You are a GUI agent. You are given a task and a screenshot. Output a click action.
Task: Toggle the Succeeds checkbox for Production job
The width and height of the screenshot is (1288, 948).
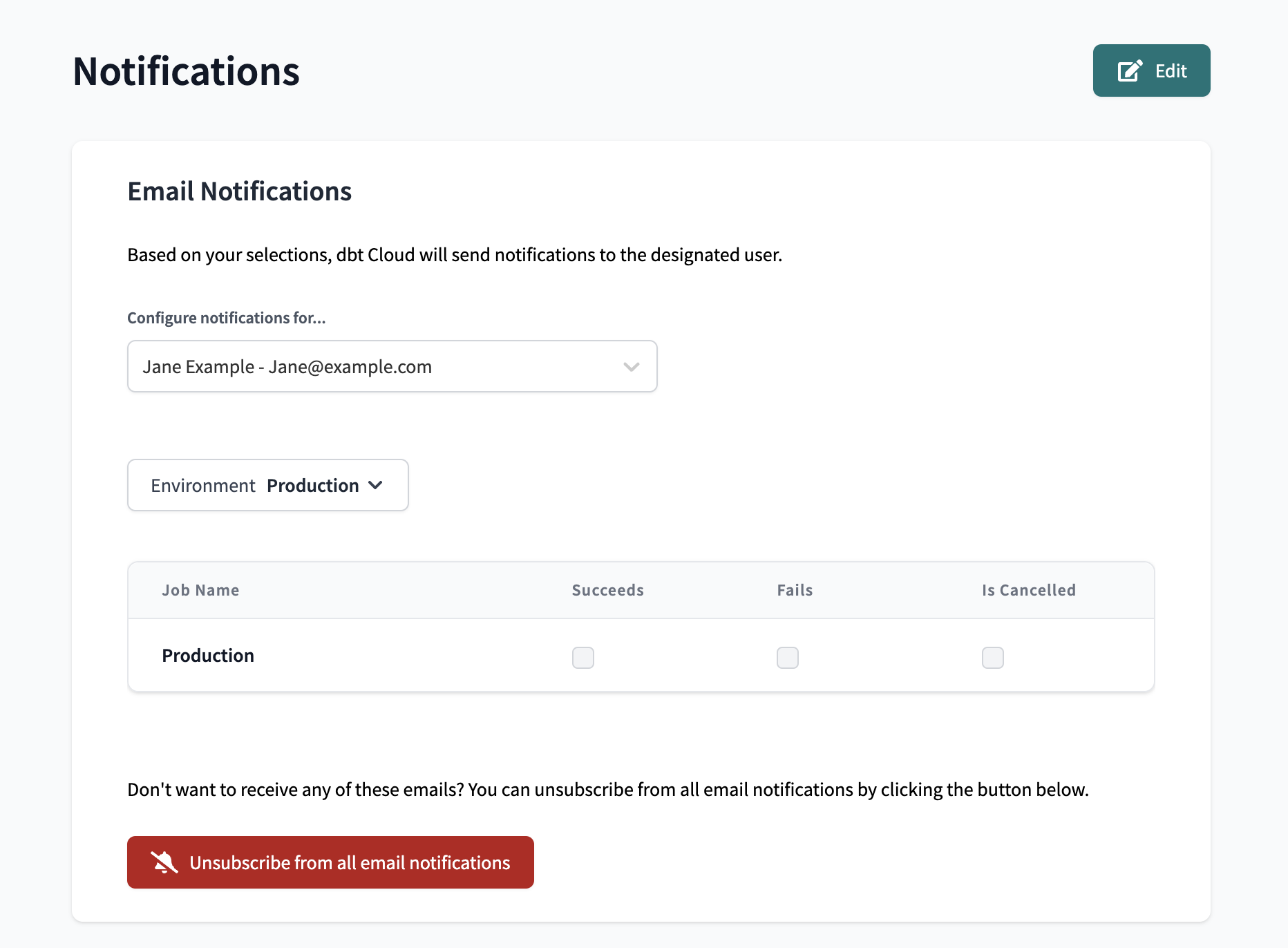(583, 657)
